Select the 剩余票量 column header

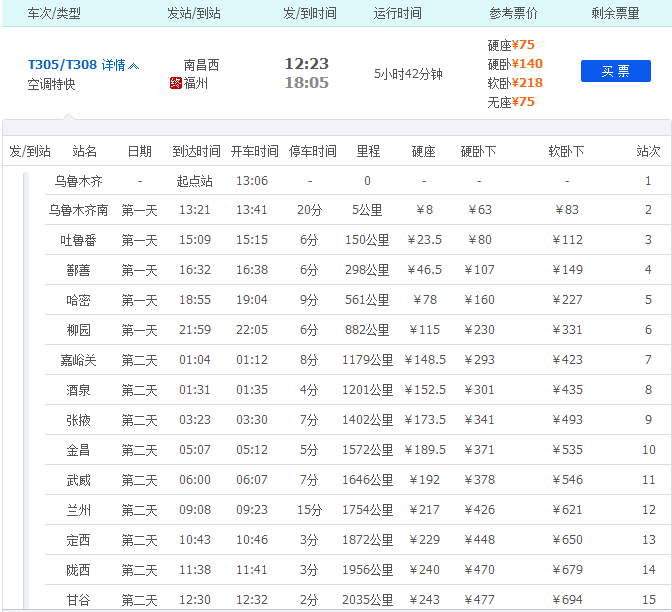click(615, 14)
